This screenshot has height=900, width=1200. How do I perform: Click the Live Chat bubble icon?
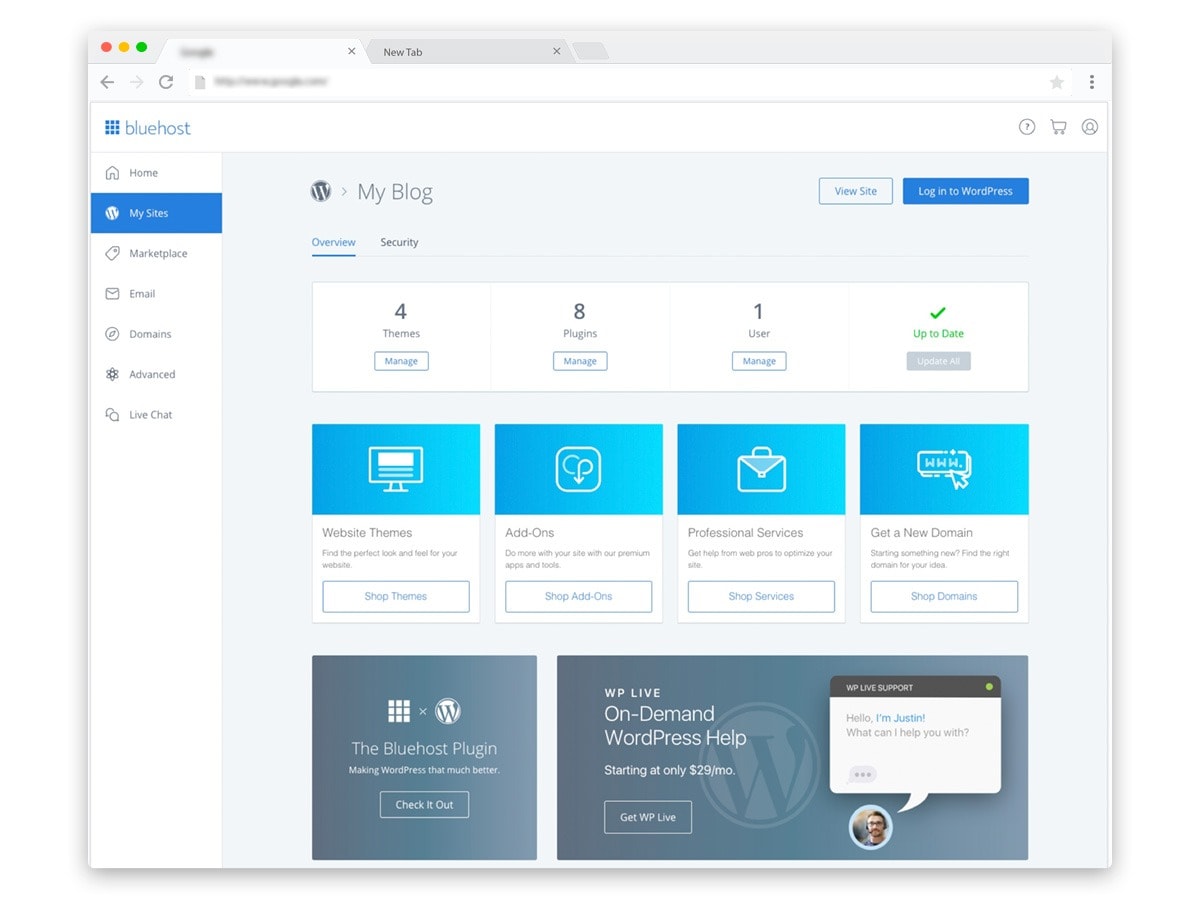click(112, 414)
